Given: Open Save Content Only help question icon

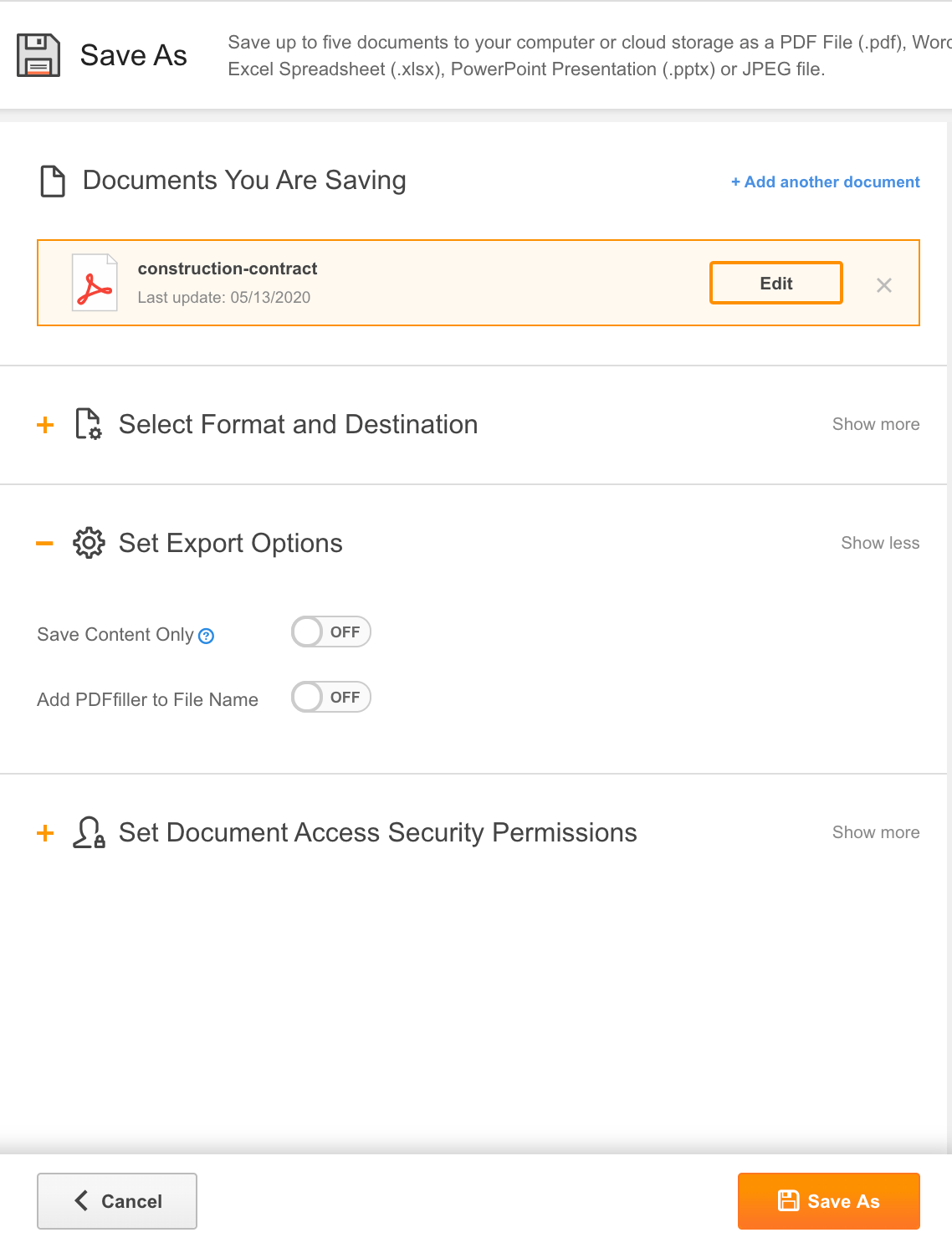Looking at the screenshot, I should pos(207,636).
